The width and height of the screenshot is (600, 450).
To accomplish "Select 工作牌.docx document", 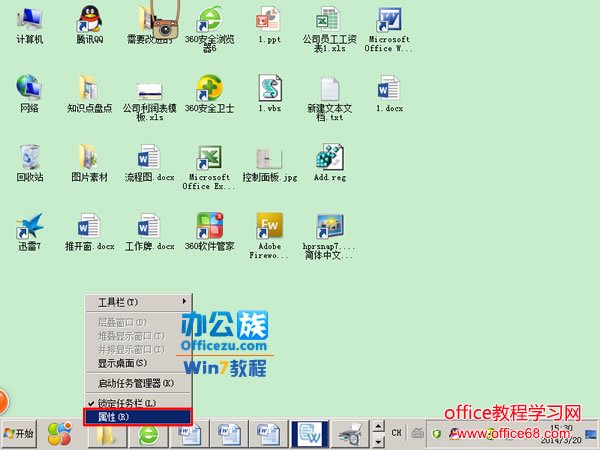I will [150, 232].
